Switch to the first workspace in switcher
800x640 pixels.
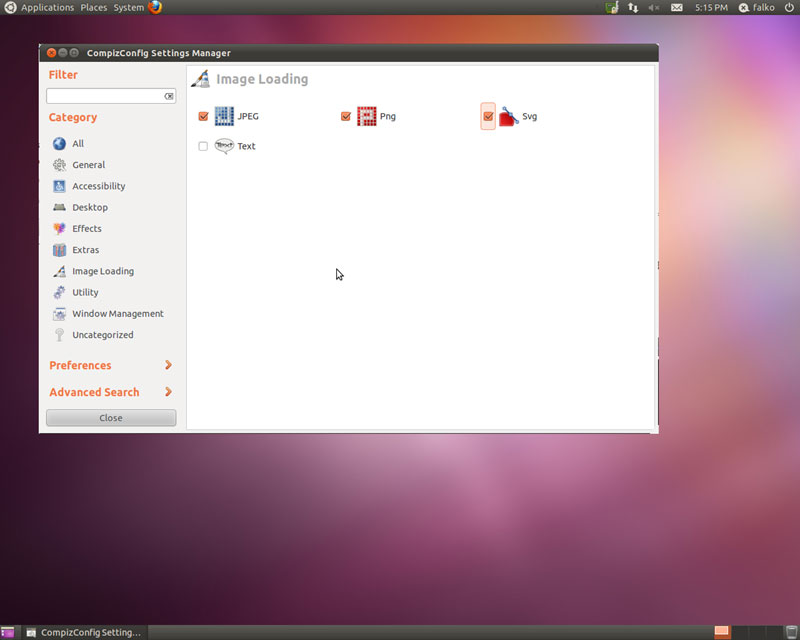point(722,632)
